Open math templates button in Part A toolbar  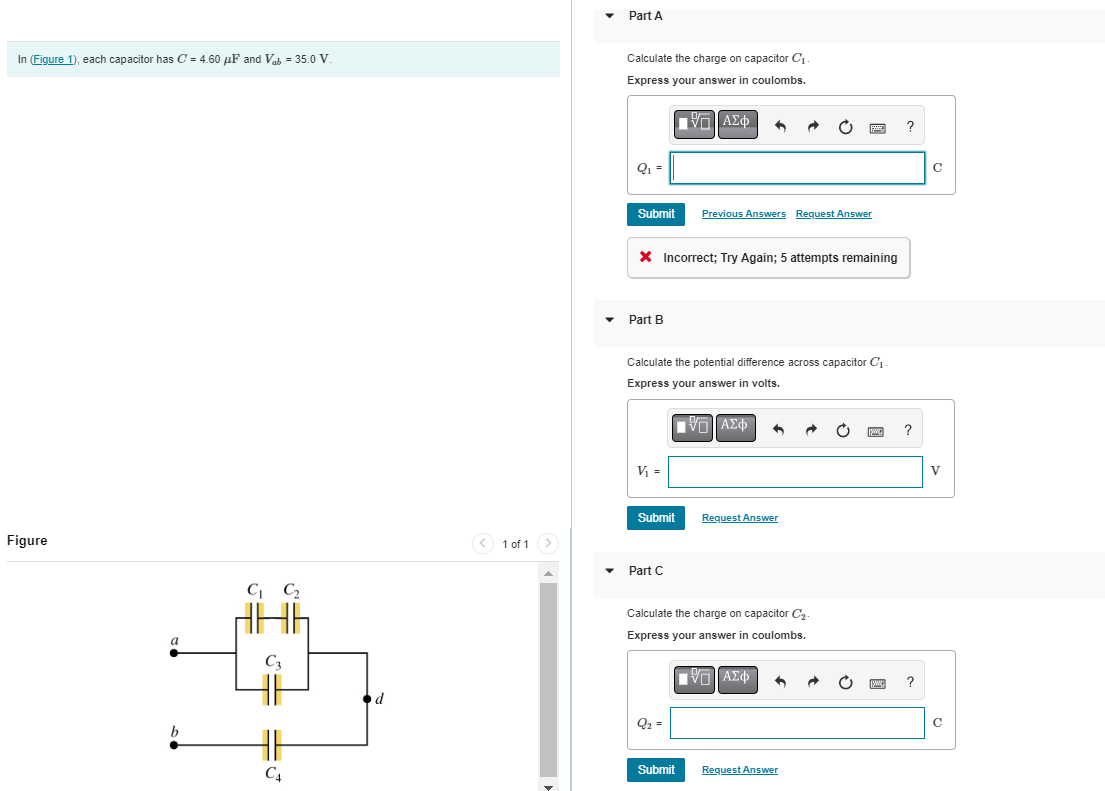point(694,124)
